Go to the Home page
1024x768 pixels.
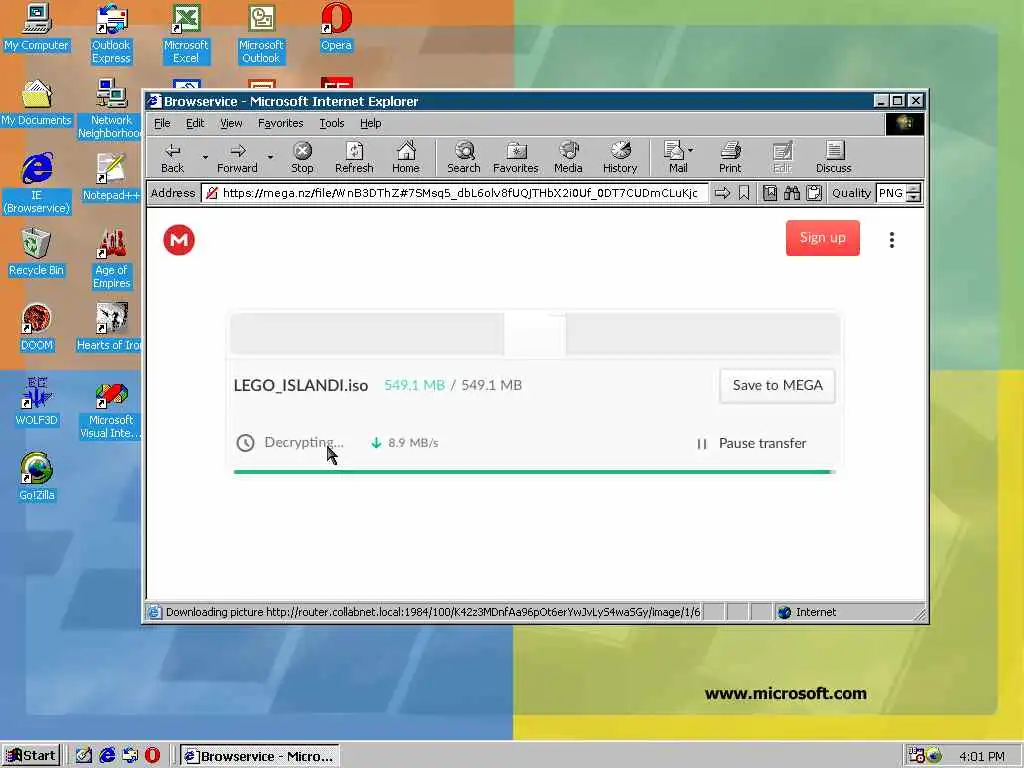(406, 158)
